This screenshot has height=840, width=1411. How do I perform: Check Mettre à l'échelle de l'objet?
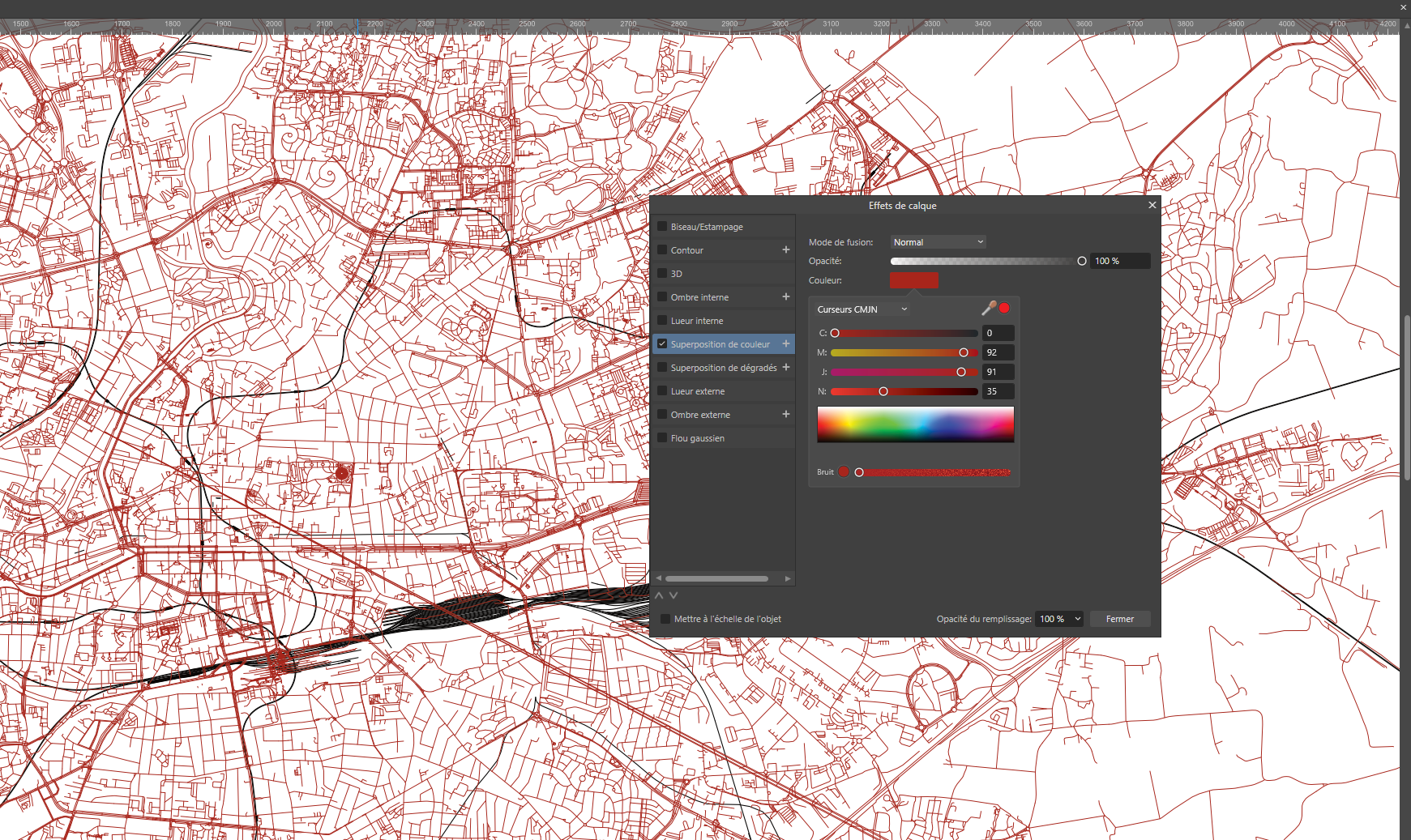coord(665,619)
